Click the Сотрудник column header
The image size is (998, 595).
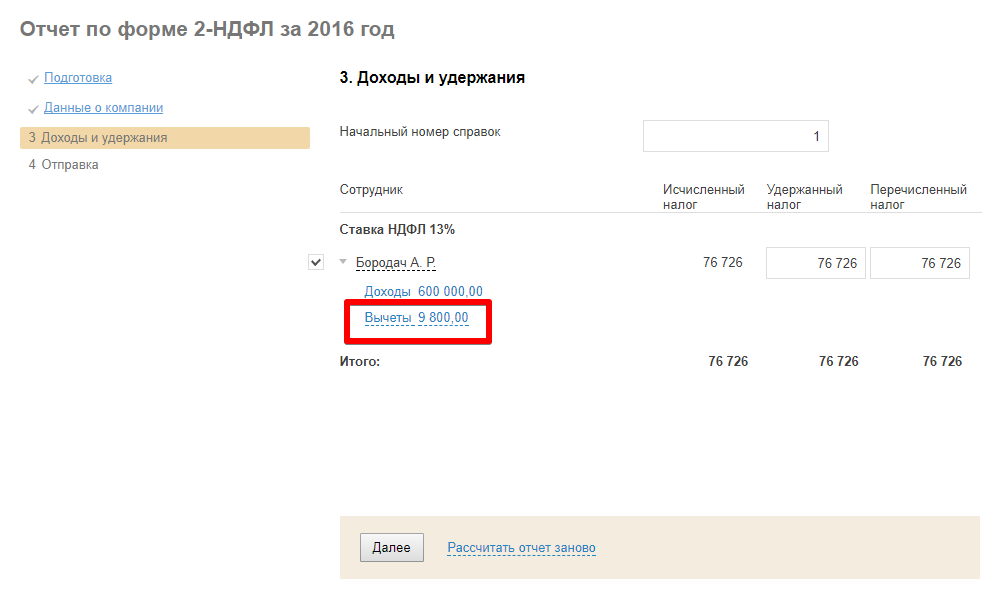coord(371,190)
